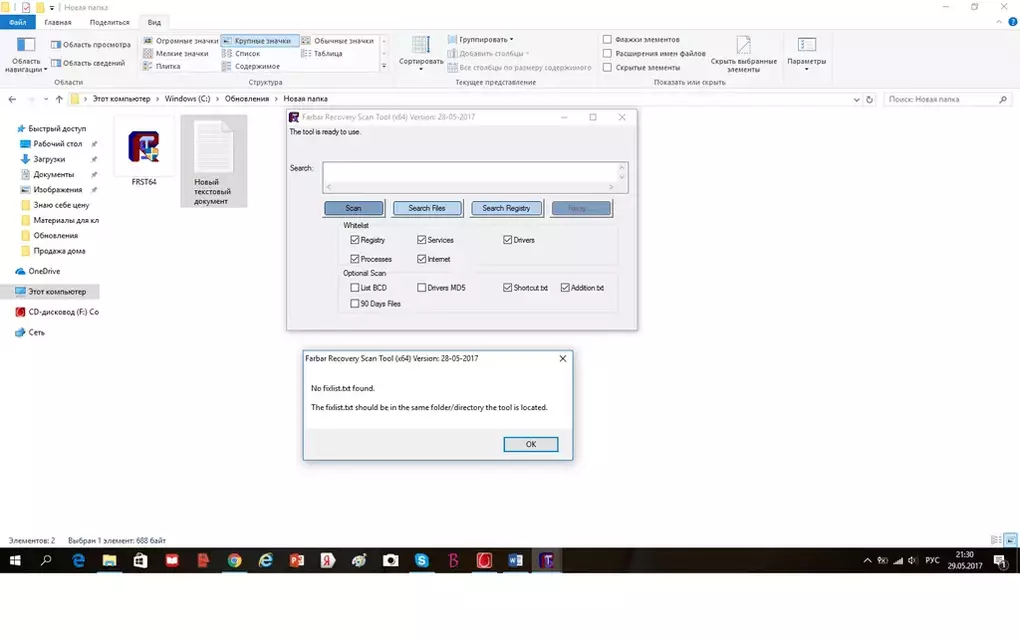The height and width of the screenshot is (640, 1020).
Task: Select the Новый текстовый документ file
Action: (x=213, y=161)
